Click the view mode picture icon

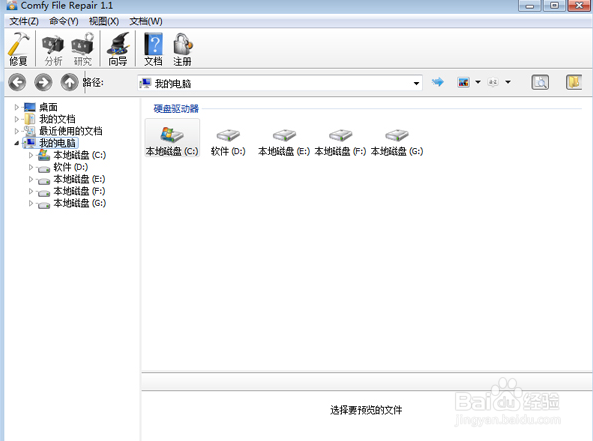464,82
